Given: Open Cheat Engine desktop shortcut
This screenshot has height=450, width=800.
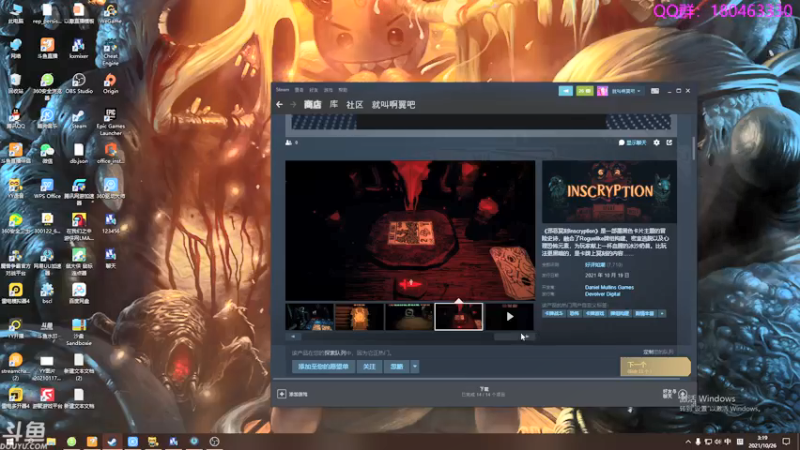Looking at the screenshot, I should tap(110, 54).
